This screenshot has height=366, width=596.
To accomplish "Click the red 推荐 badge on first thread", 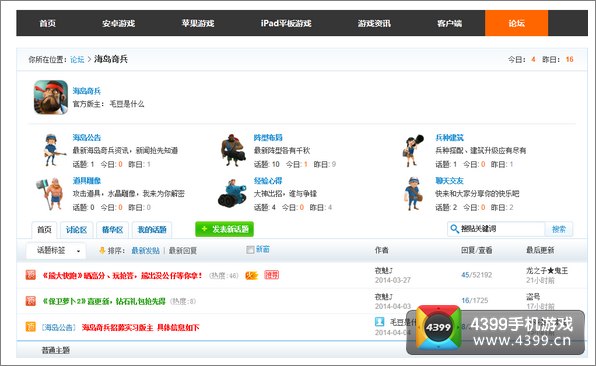I will coord(272,275).
